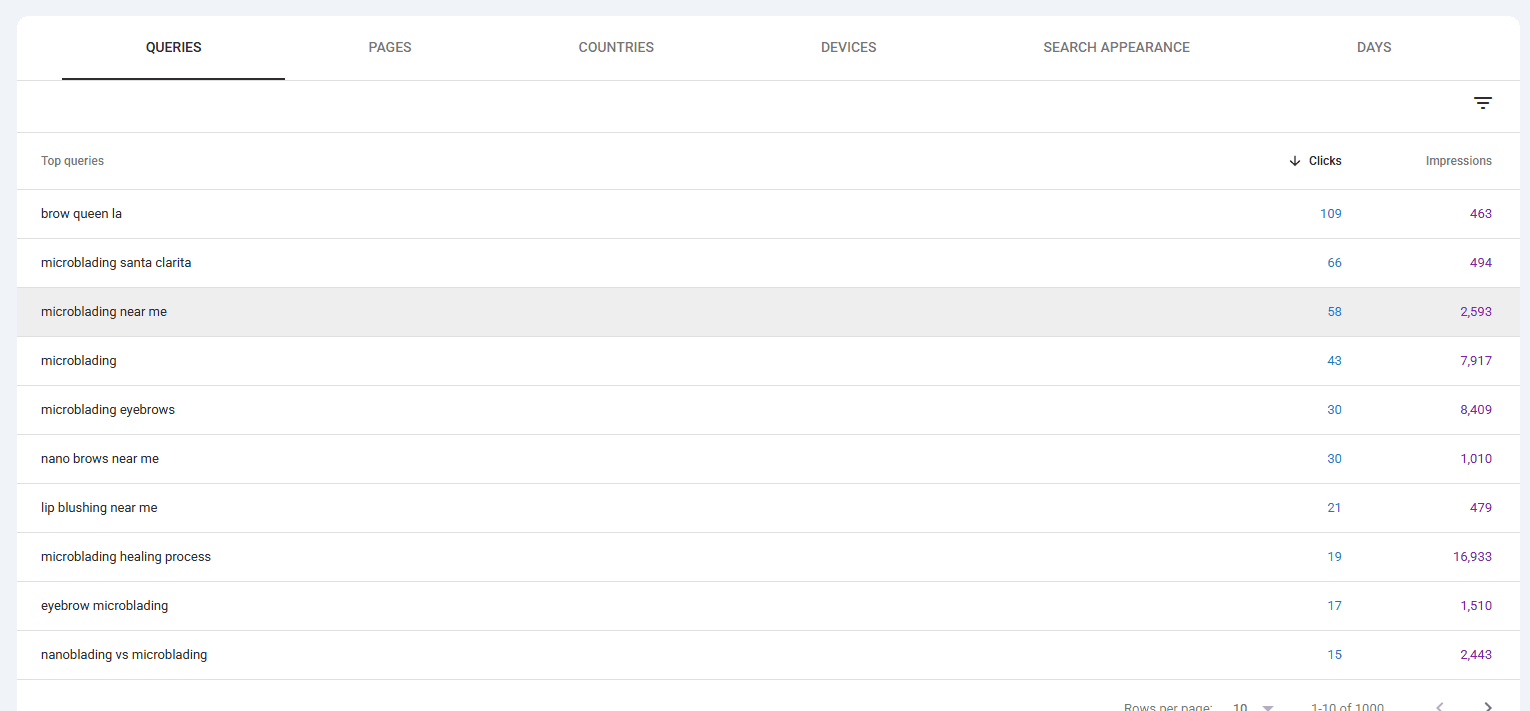Click the descending sort arrow beside Clicks
The height and width of the screenshot is (711, 1530).
point(1295,161)
